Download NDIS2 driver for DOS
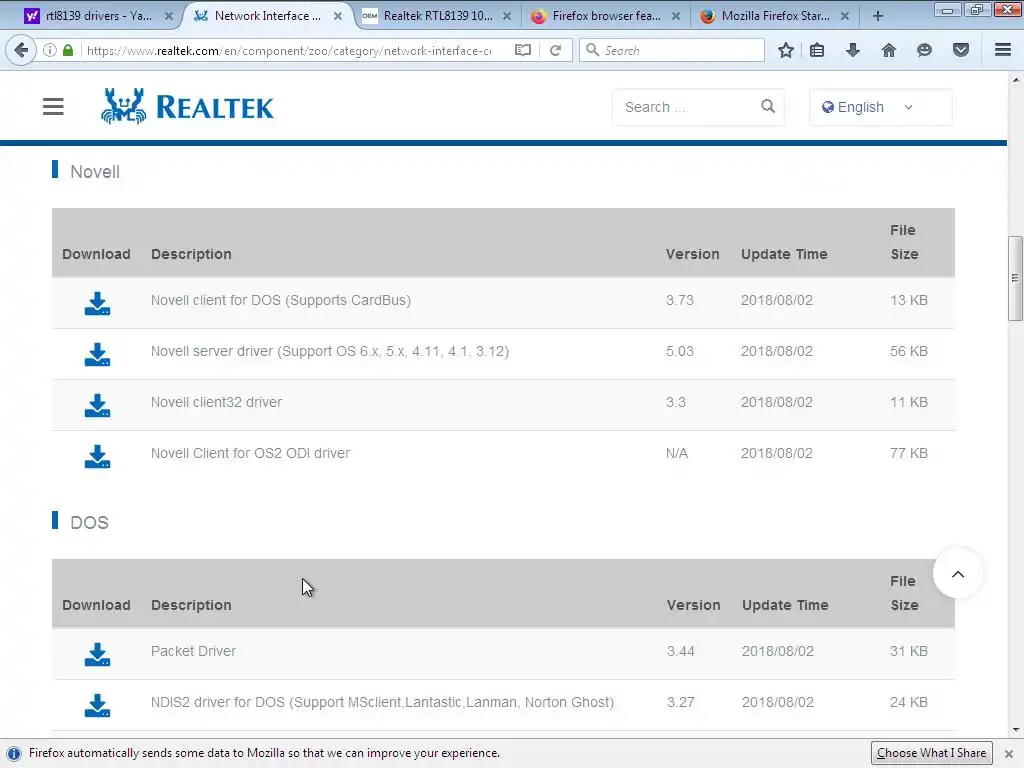This screenshot has width=1024, height=768. click(97, 705)
